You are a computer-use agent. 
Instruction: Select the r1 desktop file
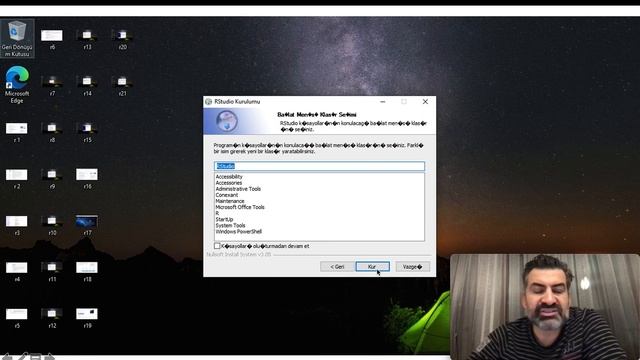[17, 132]
